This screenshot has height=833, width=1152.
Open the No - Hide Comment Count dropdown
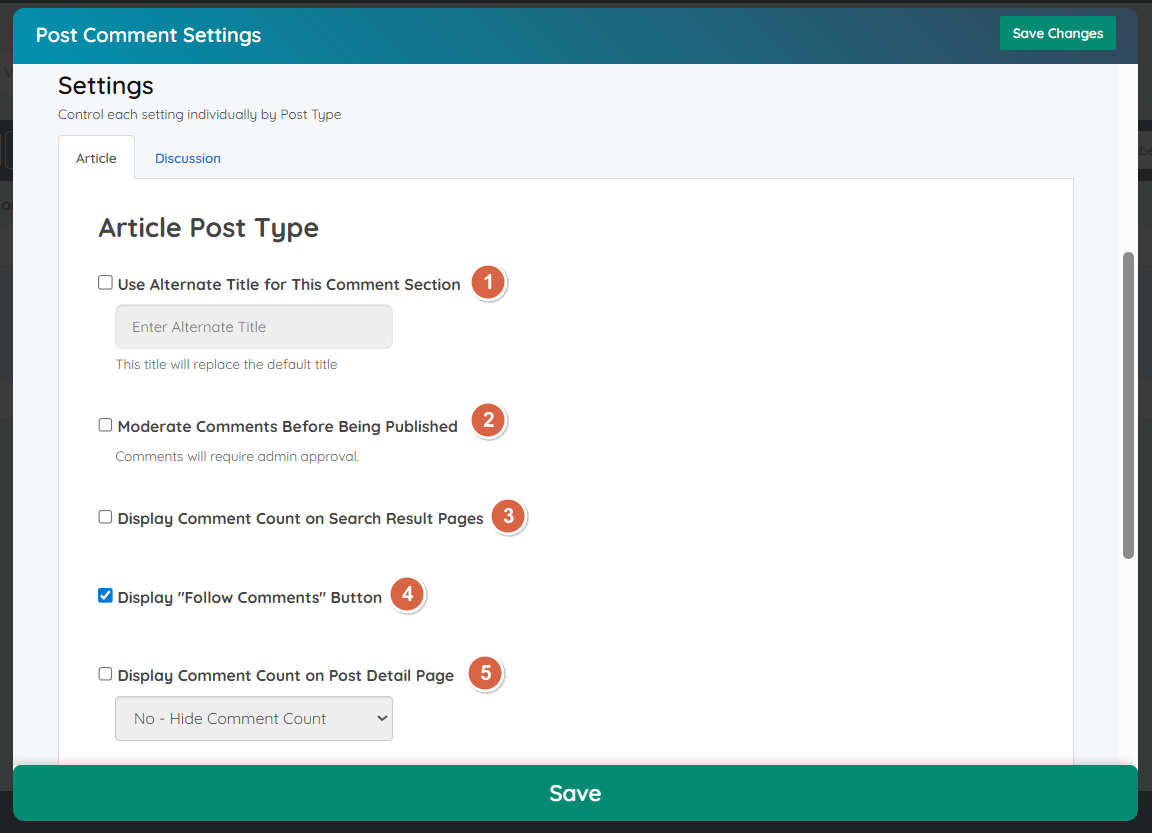pyautogui.click(x=253, y=718)
